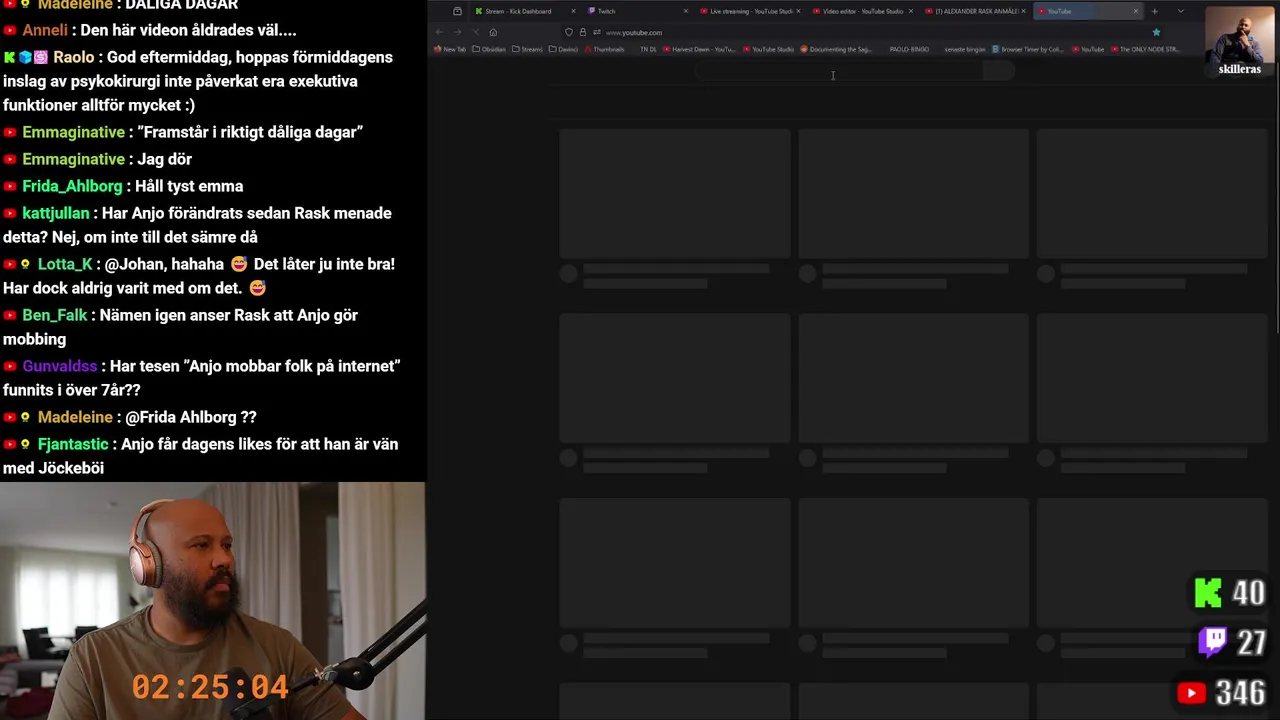Go back with the browser back arrow

tap(439, 32)
